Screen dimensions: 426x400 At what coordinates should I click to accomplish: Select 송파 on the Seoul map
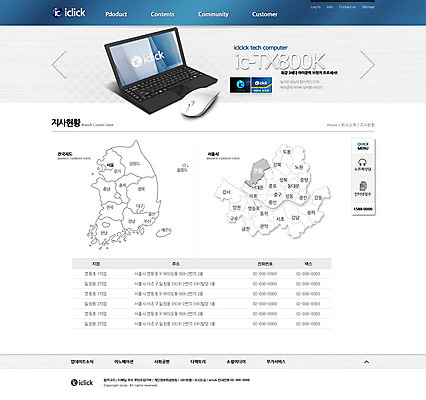pyautogui.click(x=311, y=212)
